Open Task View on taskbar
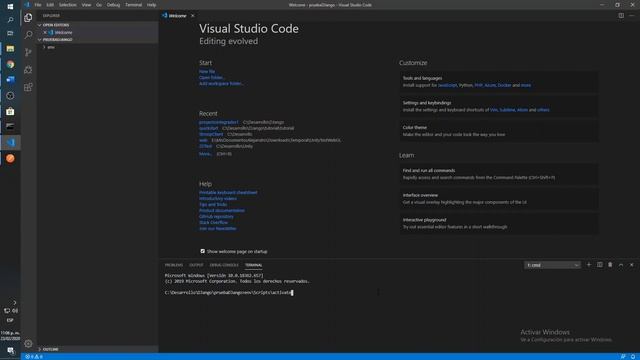The image size is (640, 360). pos(10,33)
